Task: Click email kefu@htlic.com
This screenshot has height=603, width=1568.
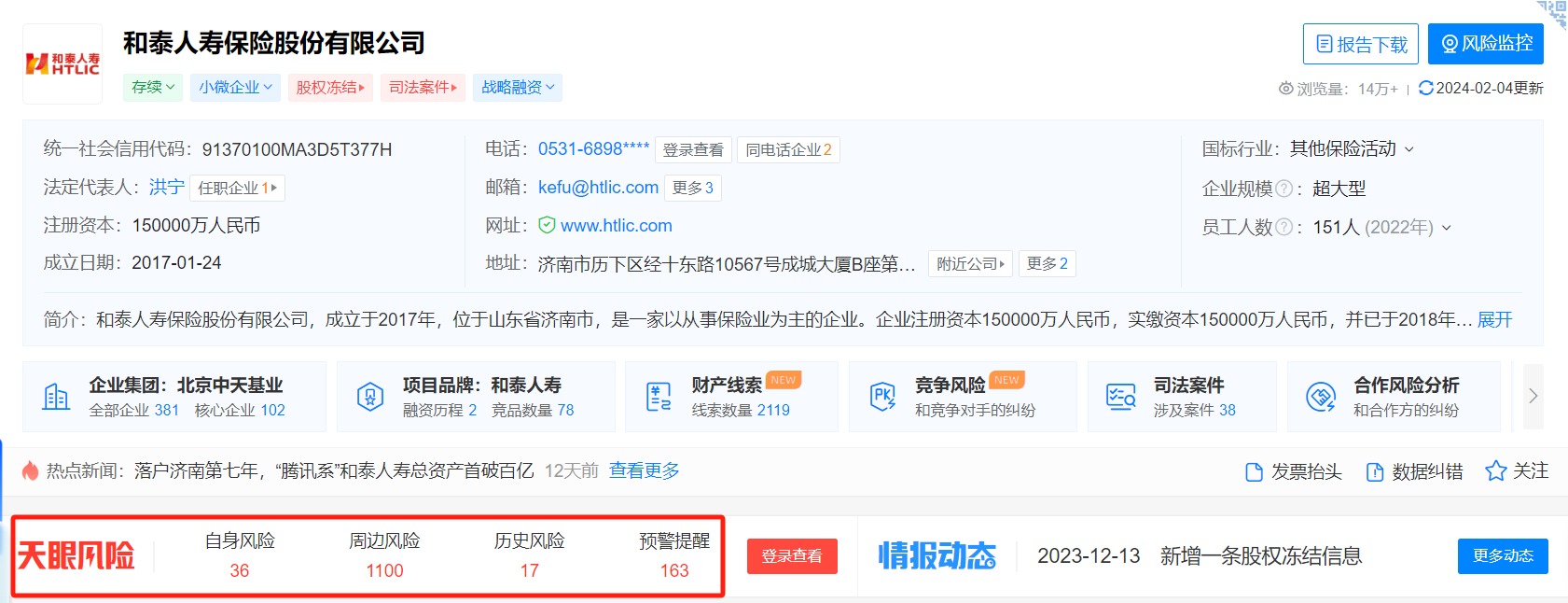Action: pos(598,187)
